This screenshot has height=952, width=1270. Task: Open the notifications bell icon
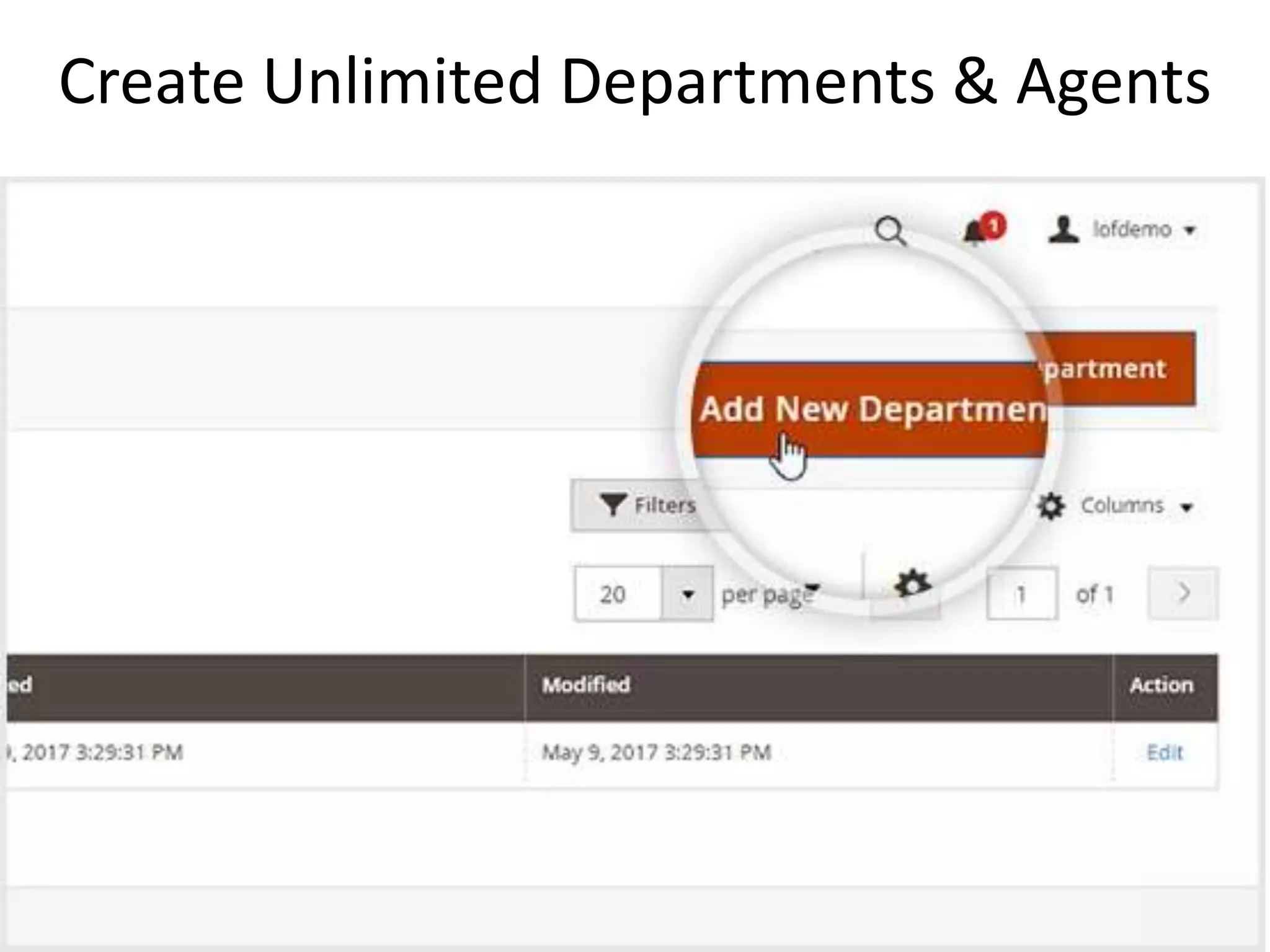tap(984, 231)
